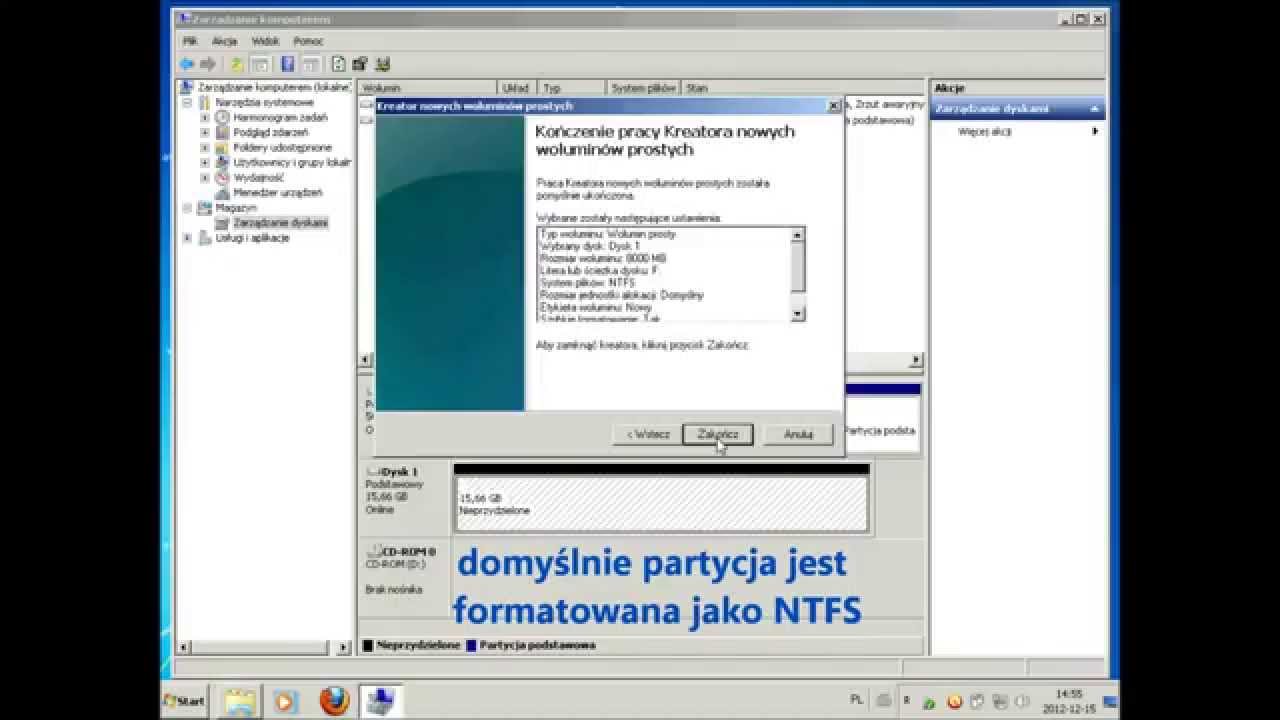Screen dimensions: 1280x720
Task: Open the Więcej akcji submenu arrow
Action: click(x=1095, y=131)
